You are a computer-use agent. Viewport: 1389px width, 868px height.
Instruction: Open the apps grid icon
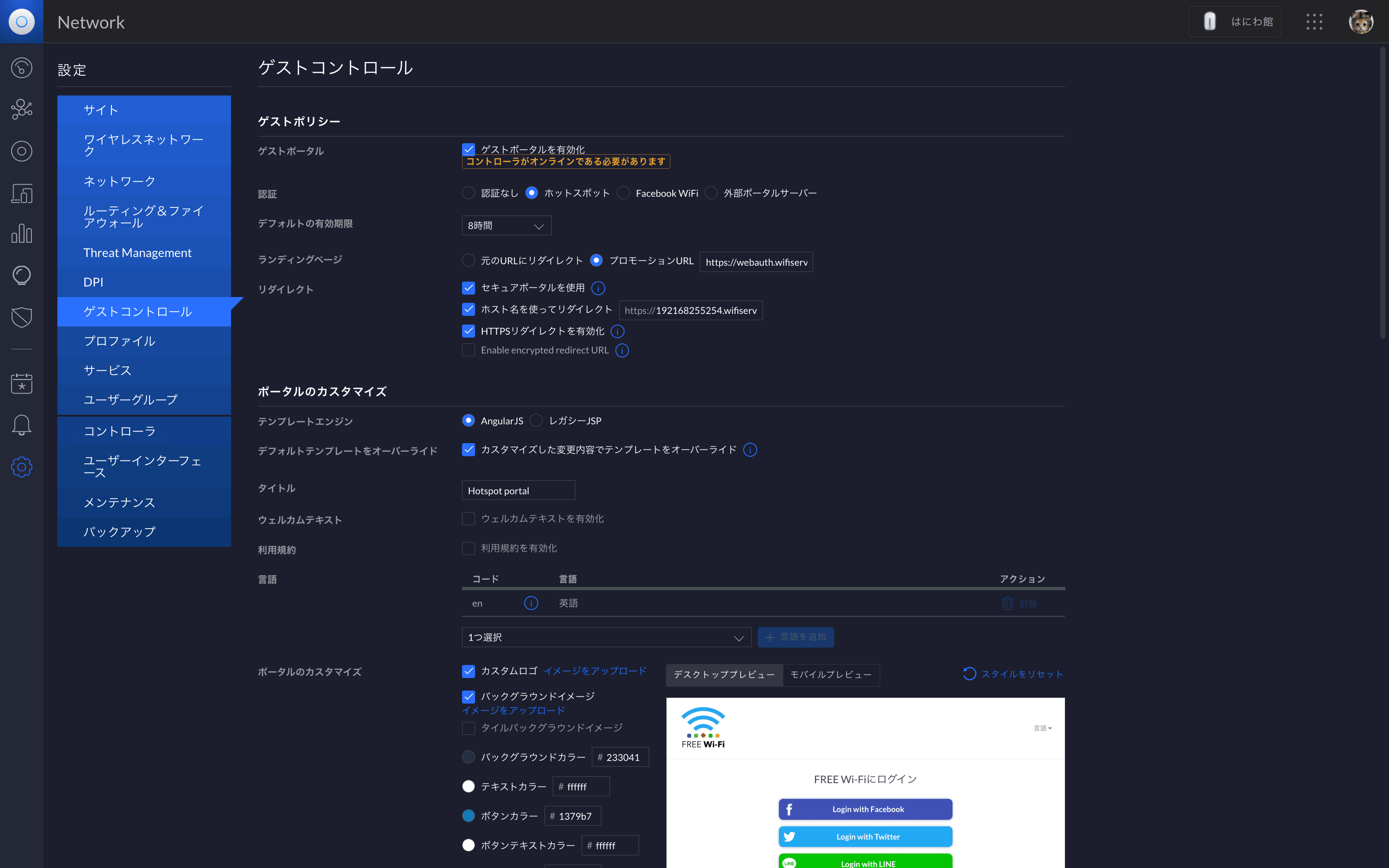point(1314,22)
